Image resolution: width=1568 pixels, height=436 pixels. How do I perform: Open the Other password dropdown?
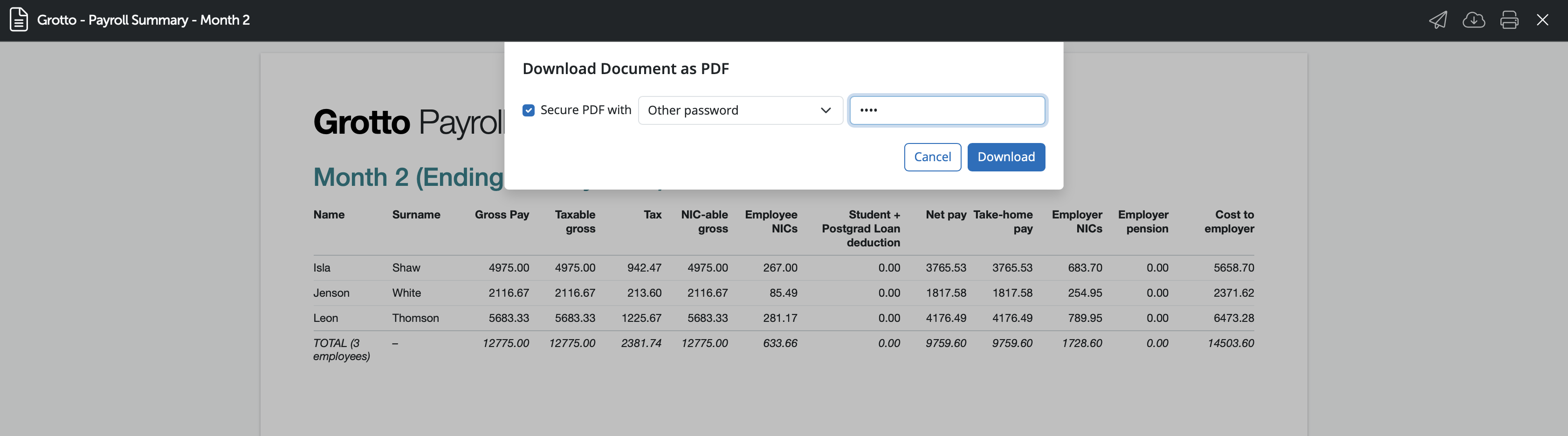tap(740, 110)
